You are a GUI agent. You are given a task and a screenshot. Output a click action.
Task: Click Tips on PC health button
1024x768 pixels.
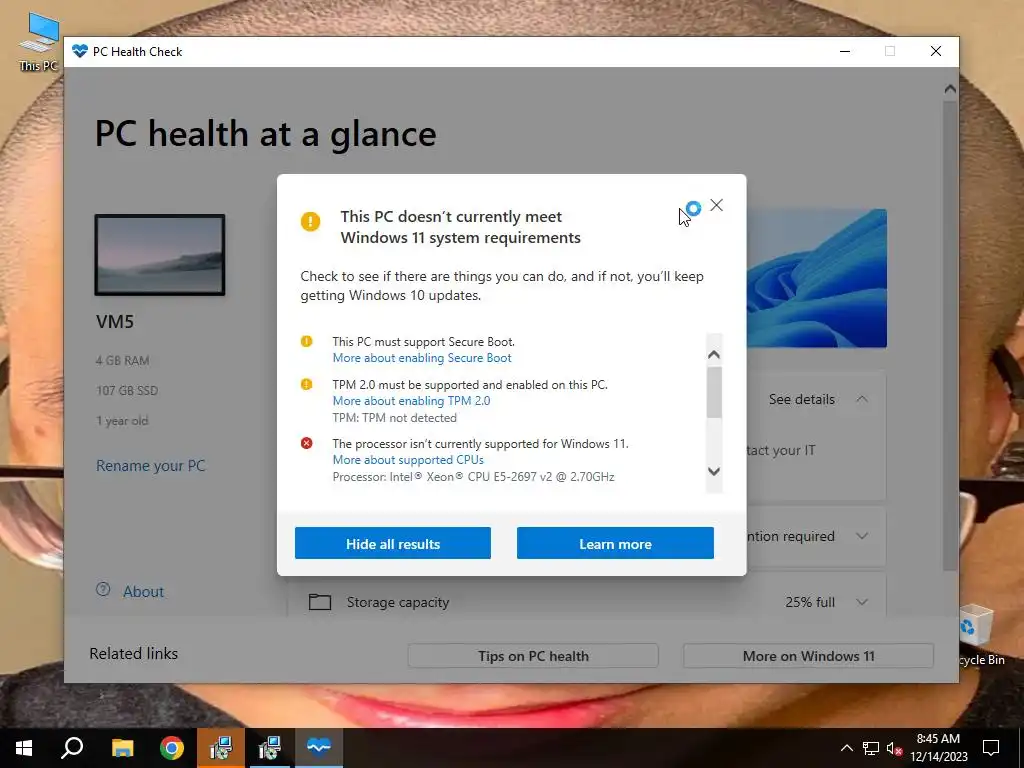[x=533, y=656]
